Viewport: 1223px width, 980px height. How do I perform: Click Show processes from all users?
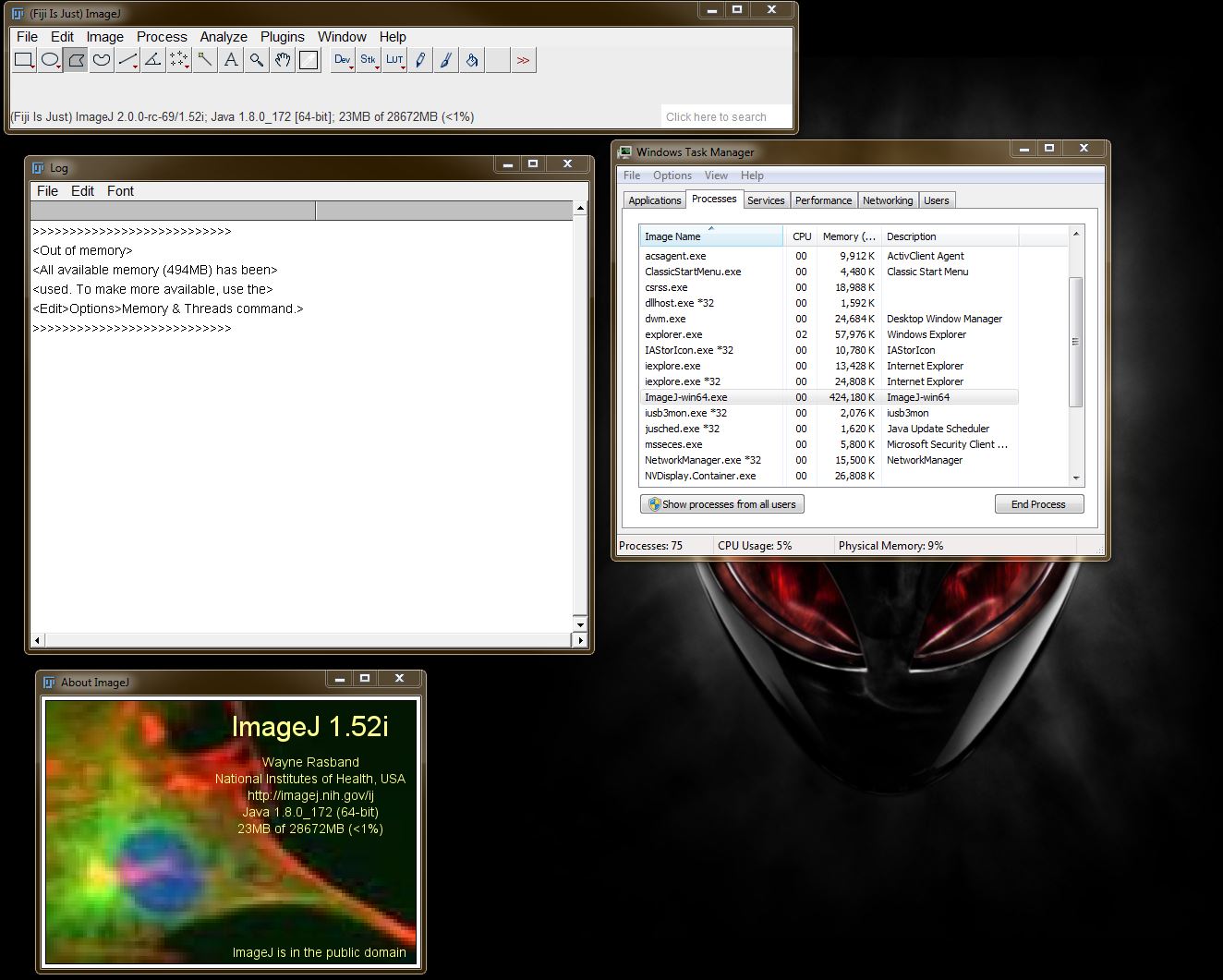coord(722,504)
